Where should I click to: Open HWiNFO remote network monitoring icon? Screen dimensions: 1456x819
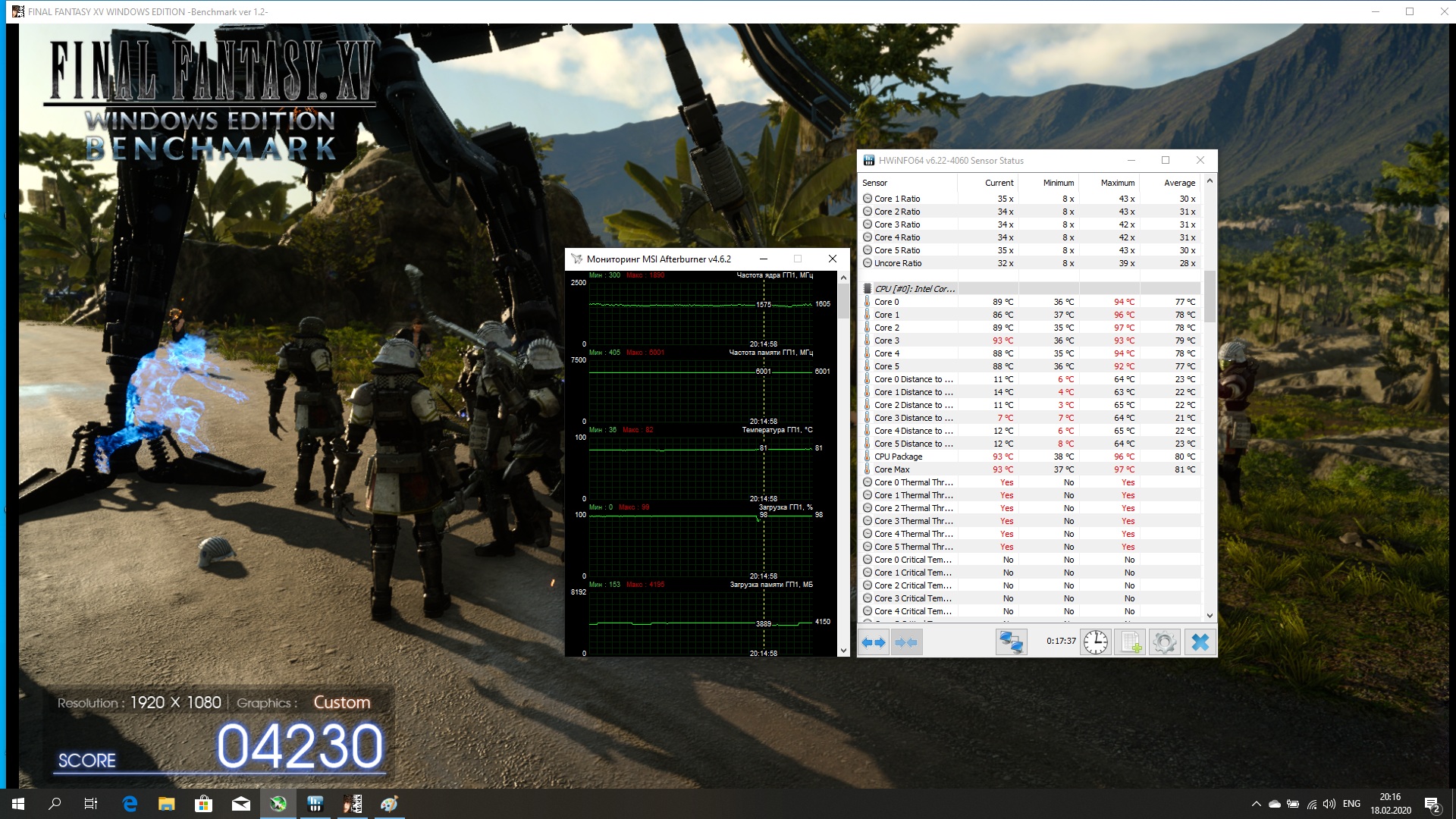(x=1011, y=642)
